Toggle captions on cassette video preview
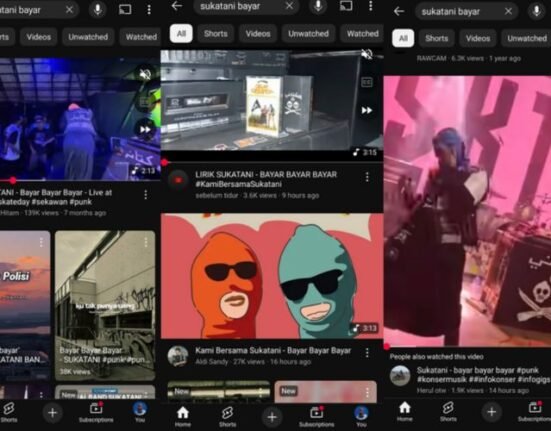The height and width of the screenshot is (431, 551). [367, 82]
